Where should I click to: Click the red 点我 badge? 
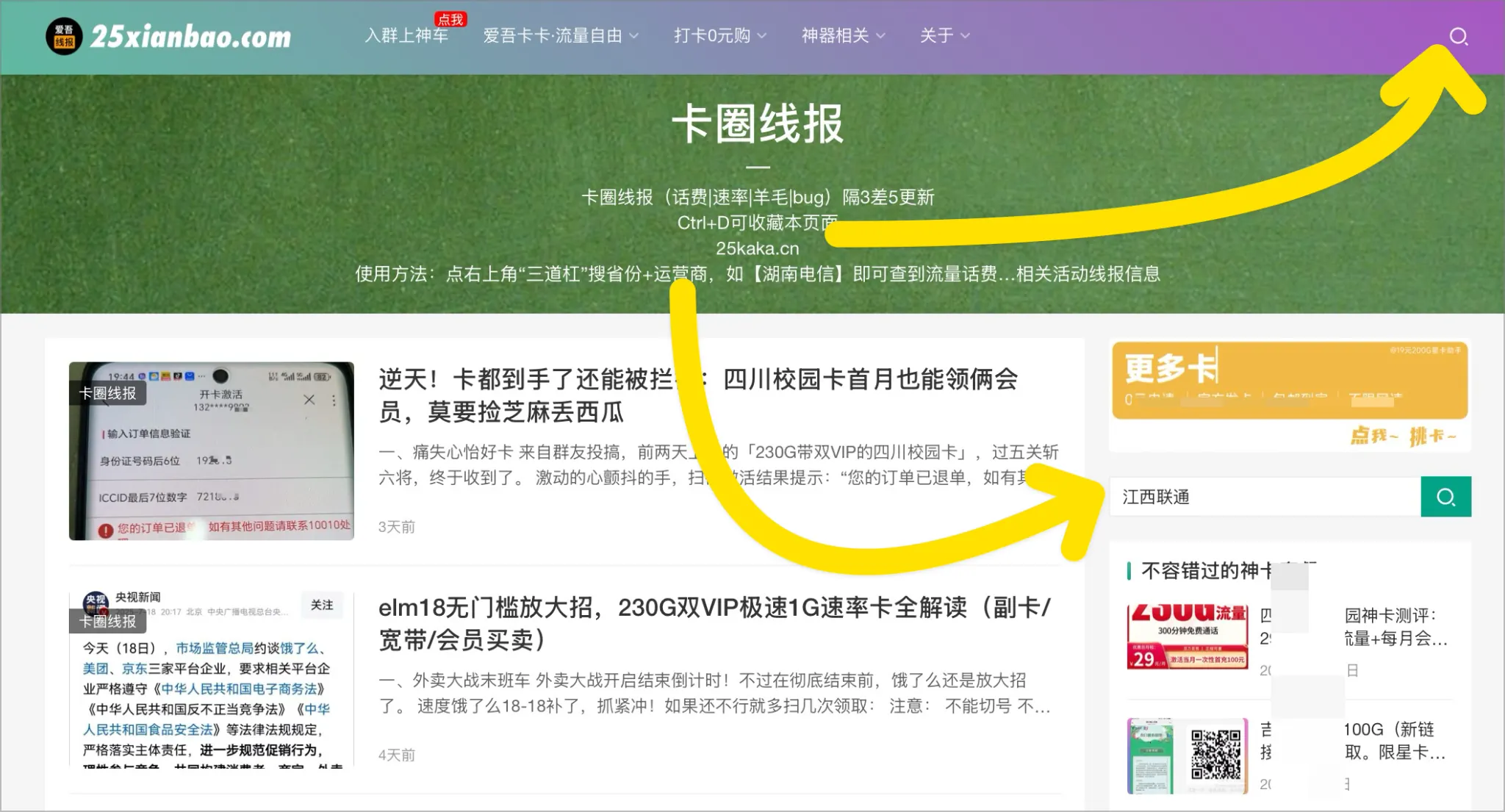click(x=450, y=19)
